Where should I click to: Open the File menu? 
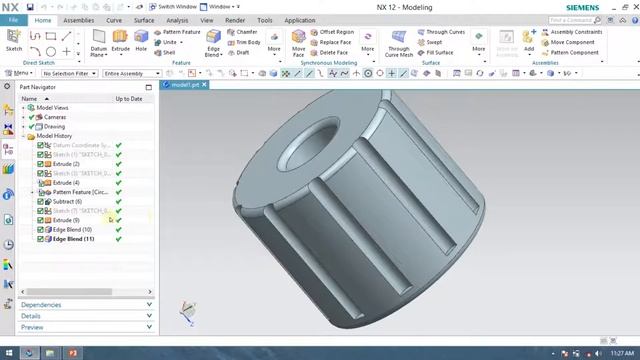(13, 20)
